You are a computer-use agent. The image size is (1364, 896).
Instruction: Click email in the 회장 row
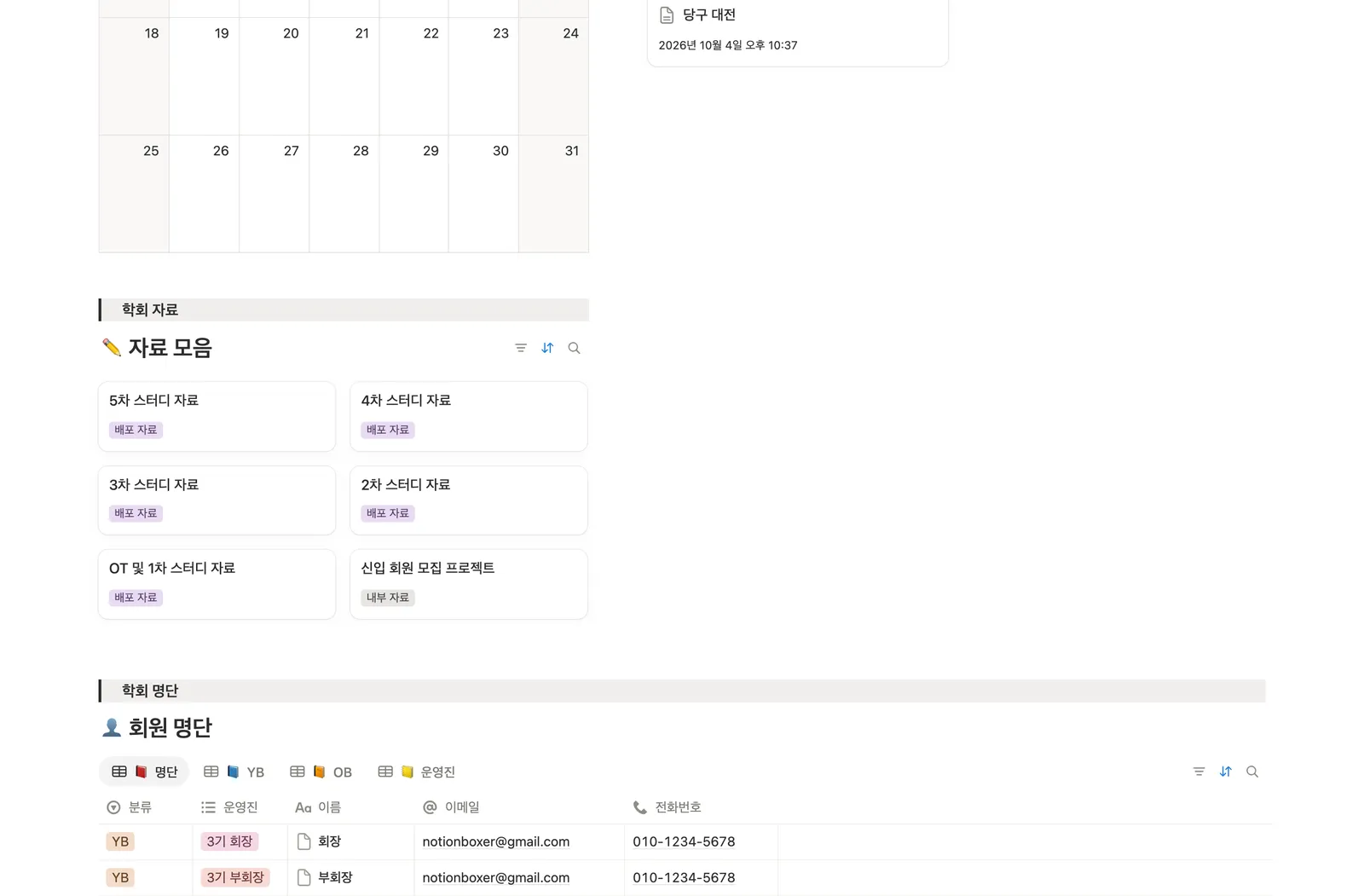(x=496, y=841)
